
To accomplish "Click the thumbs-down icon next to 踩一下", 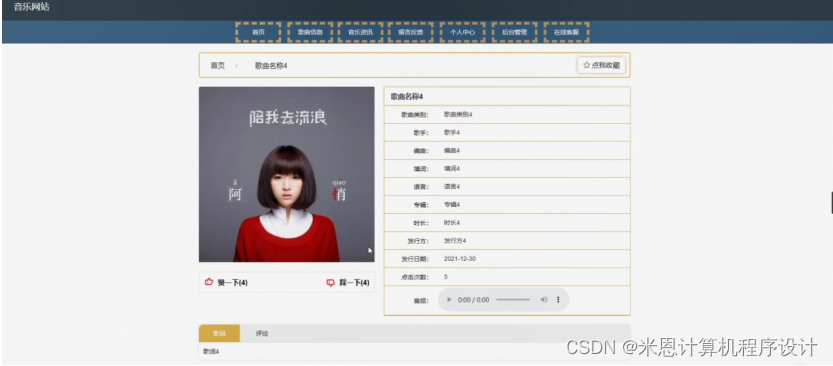I will (330, 283).
